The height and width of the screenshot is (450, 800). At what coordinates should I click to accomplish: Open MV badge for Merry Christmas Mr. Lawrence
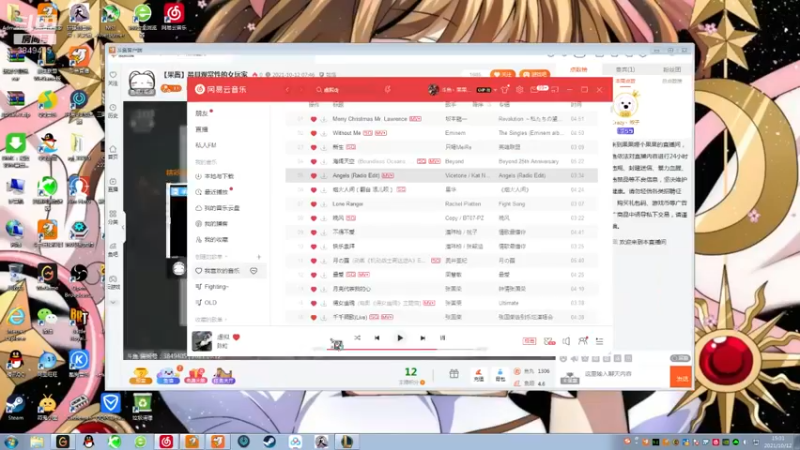click(x=415, y=119)
